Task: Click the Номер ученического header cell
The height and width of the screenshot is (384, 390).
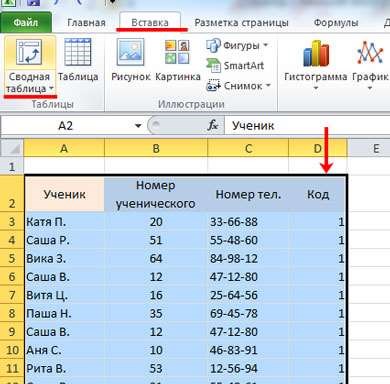Action: [156, 194]
